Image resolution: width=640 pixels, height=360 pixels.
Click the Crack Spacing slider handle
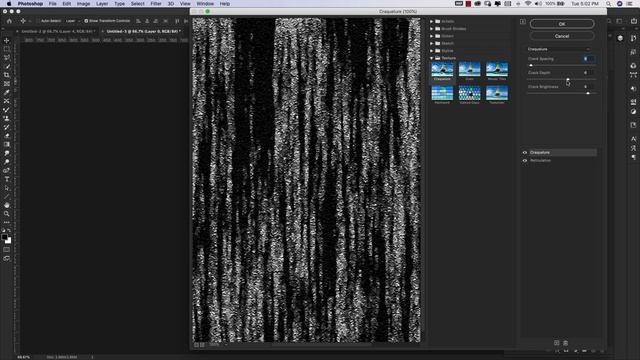pyautogui.click(x=531, y=65)
